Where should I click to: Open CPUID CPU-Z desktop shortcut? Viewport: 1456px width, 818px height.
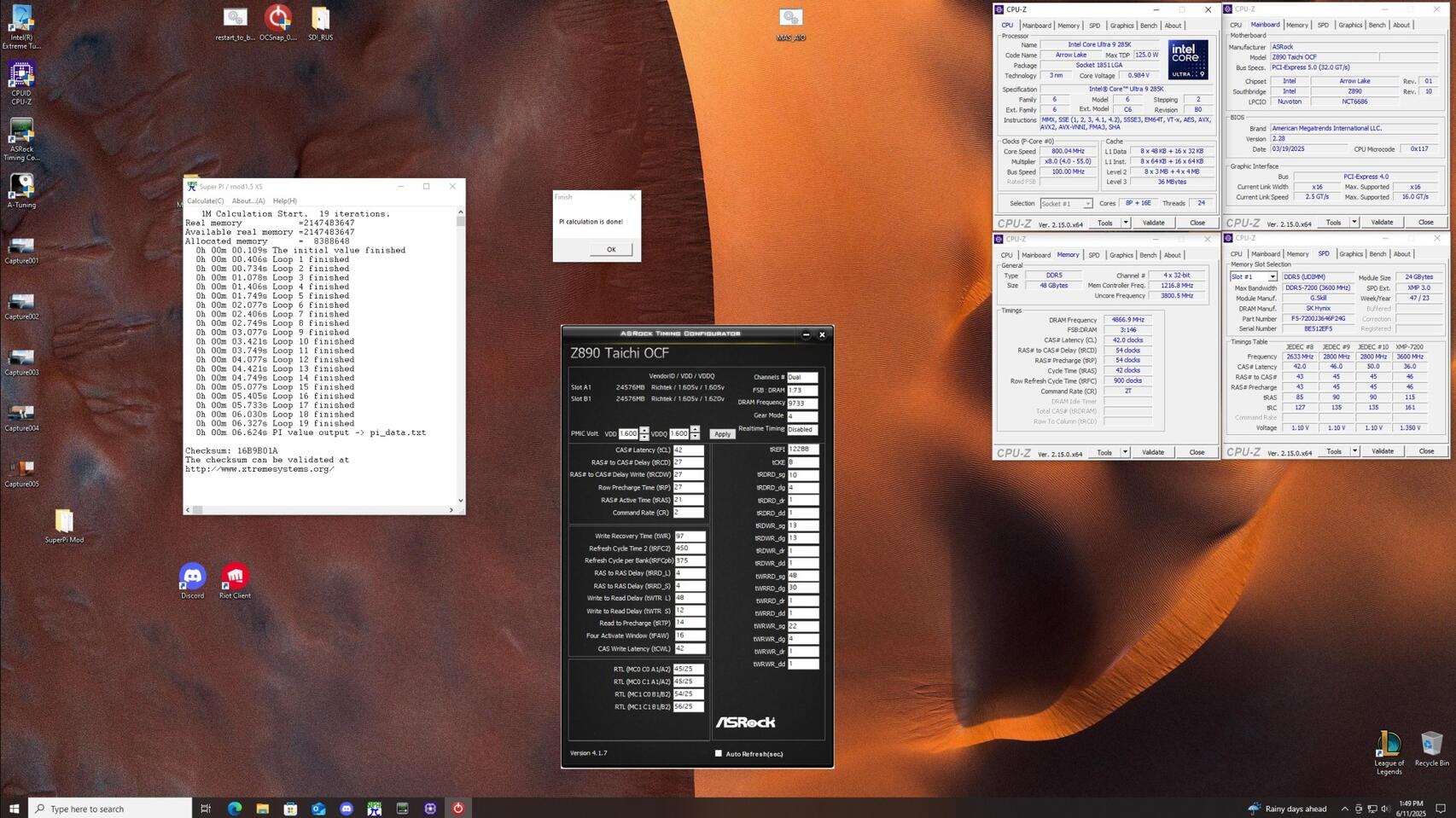click(21, 83)
